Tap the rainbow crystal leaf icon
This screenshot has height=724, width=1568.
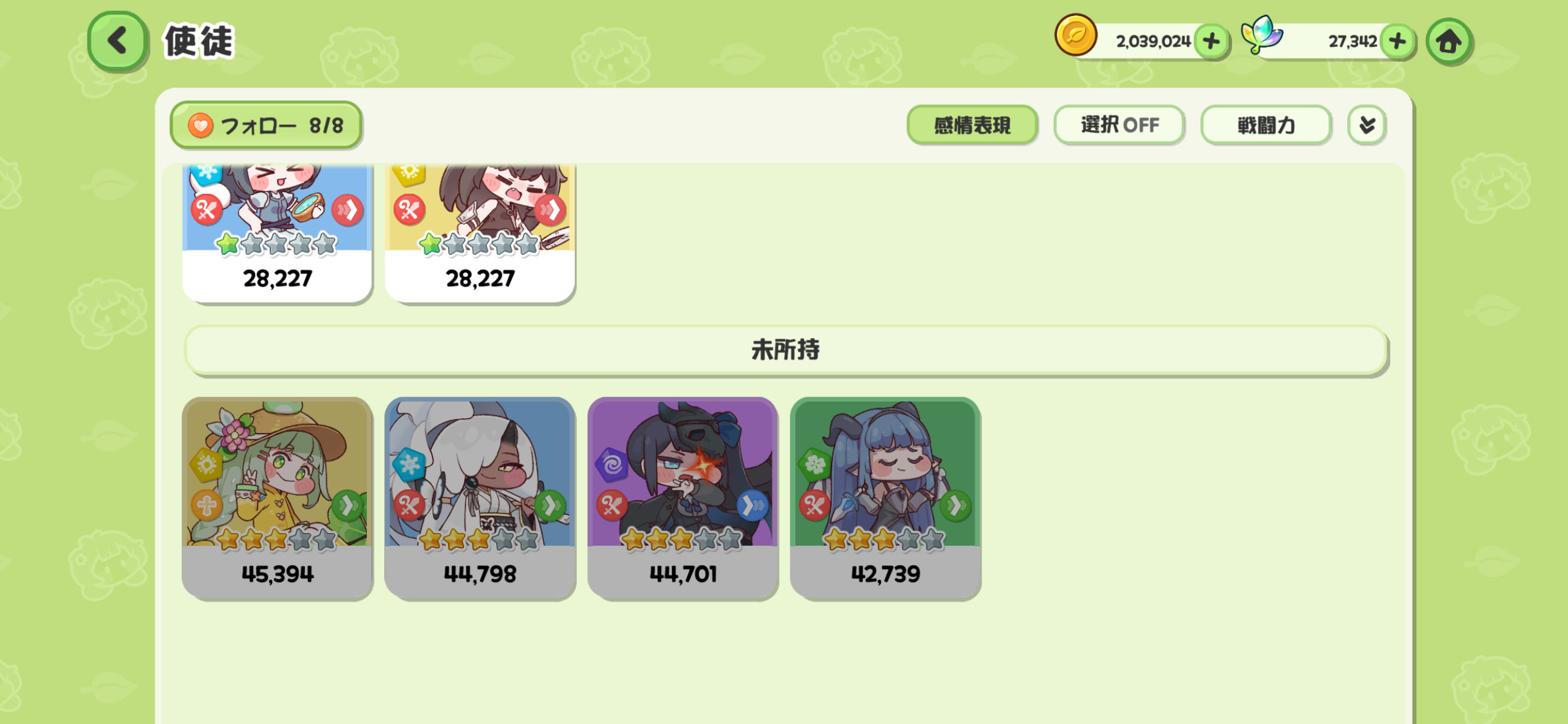point(1262,35)
